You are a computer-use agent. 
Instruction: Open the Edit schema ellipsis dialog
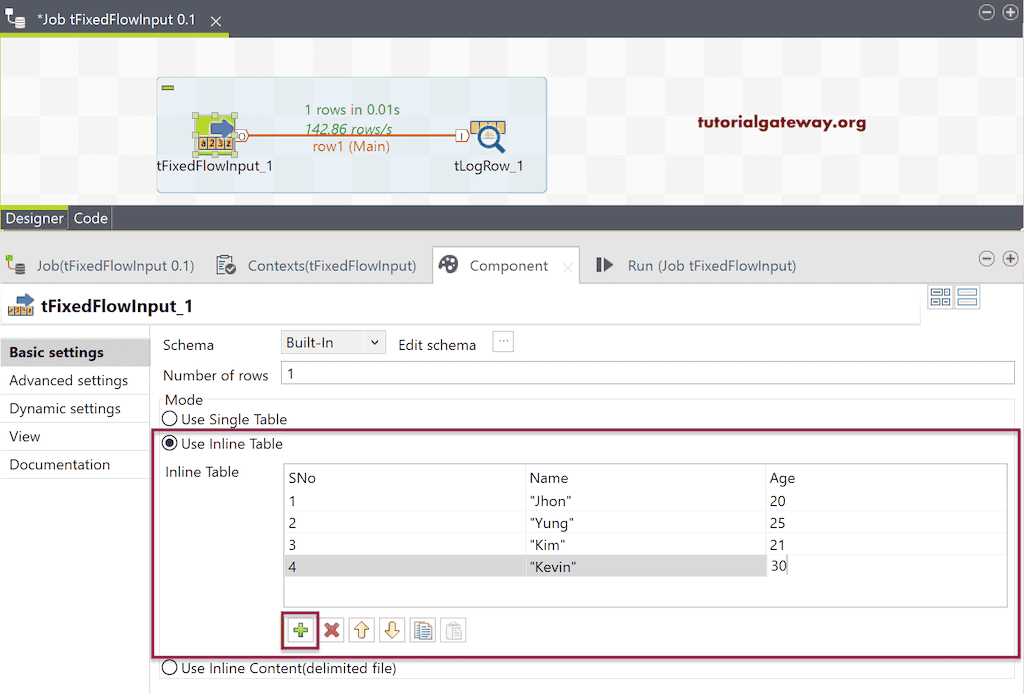click(x=503, y=341)
